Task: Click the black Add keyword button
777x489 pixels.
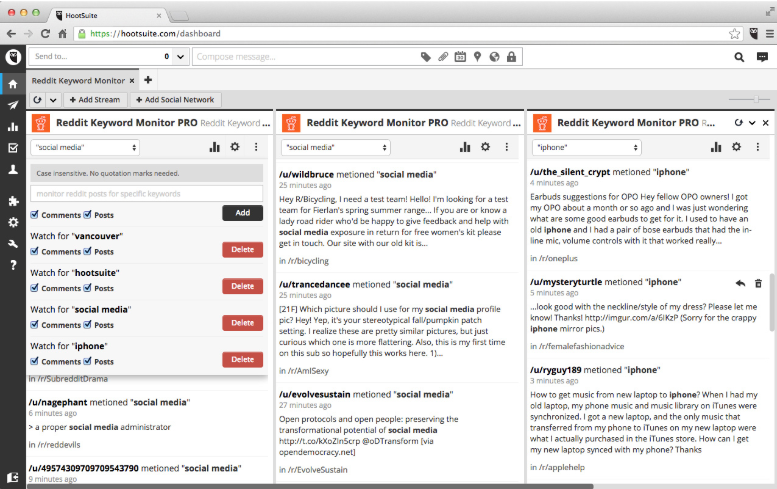Action: tap(242, 213)
